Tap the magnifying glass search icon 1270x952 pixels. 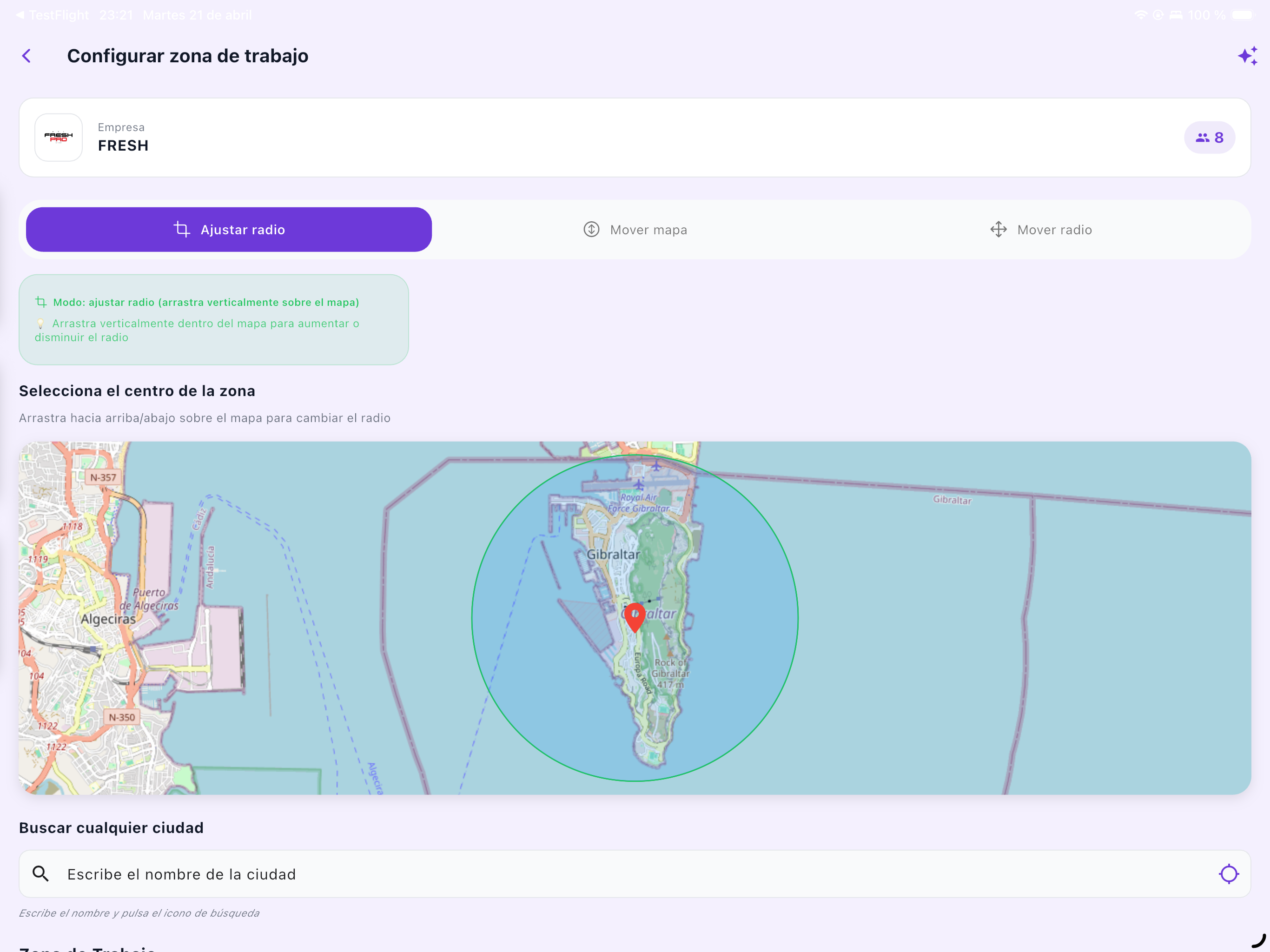point(40,874)
